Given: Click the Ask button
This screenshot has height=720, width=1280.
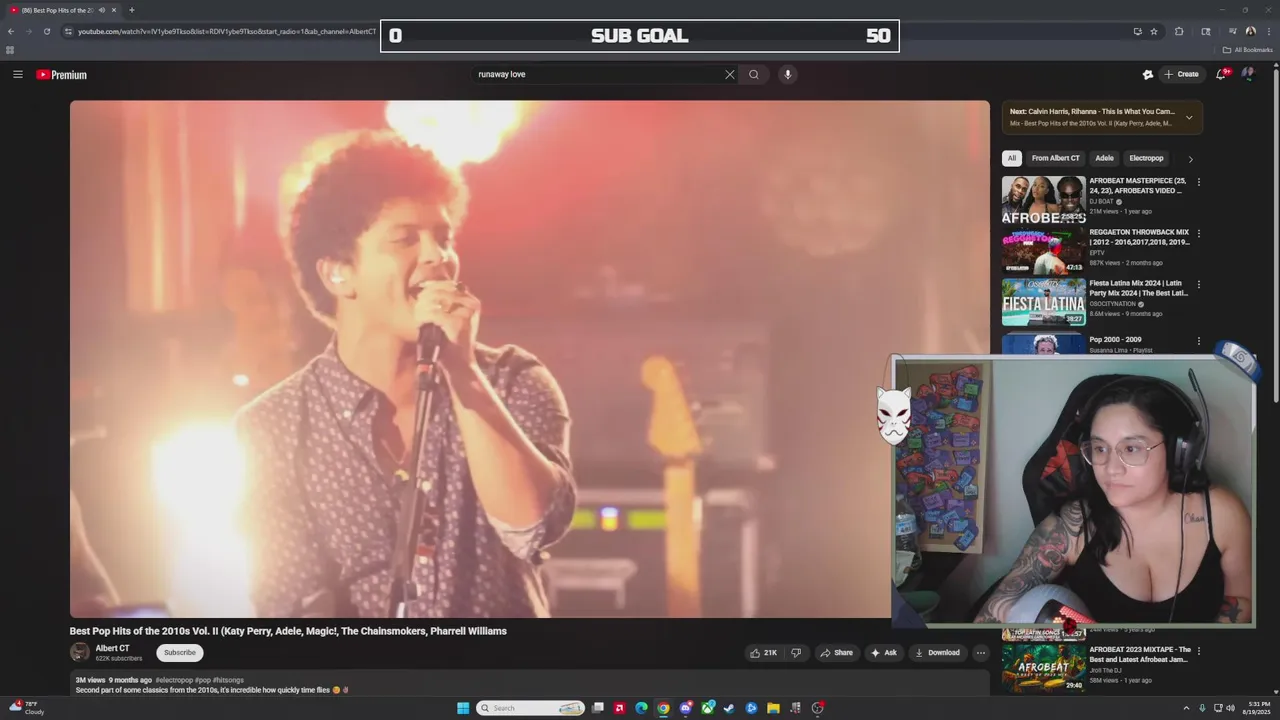Looking at the screenshot, I should click(x=884, y=653).
